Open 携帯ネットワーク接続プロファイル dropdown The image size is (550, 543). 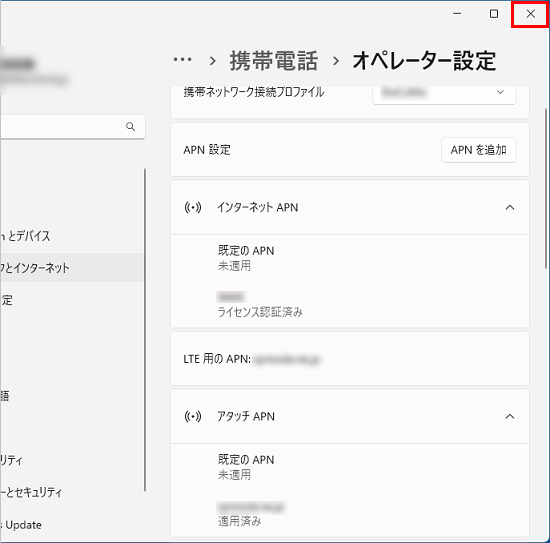444,93
